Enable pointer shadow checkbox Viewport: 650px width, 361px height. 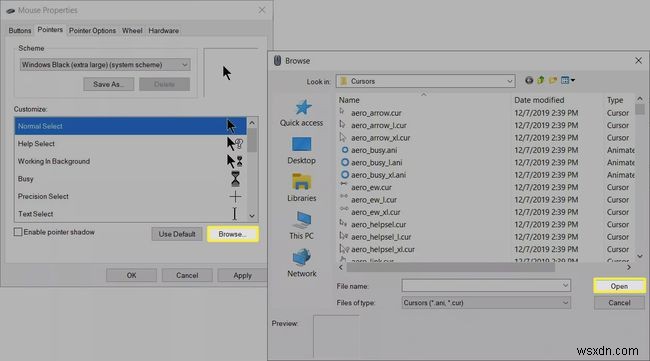tap(18, 232)
